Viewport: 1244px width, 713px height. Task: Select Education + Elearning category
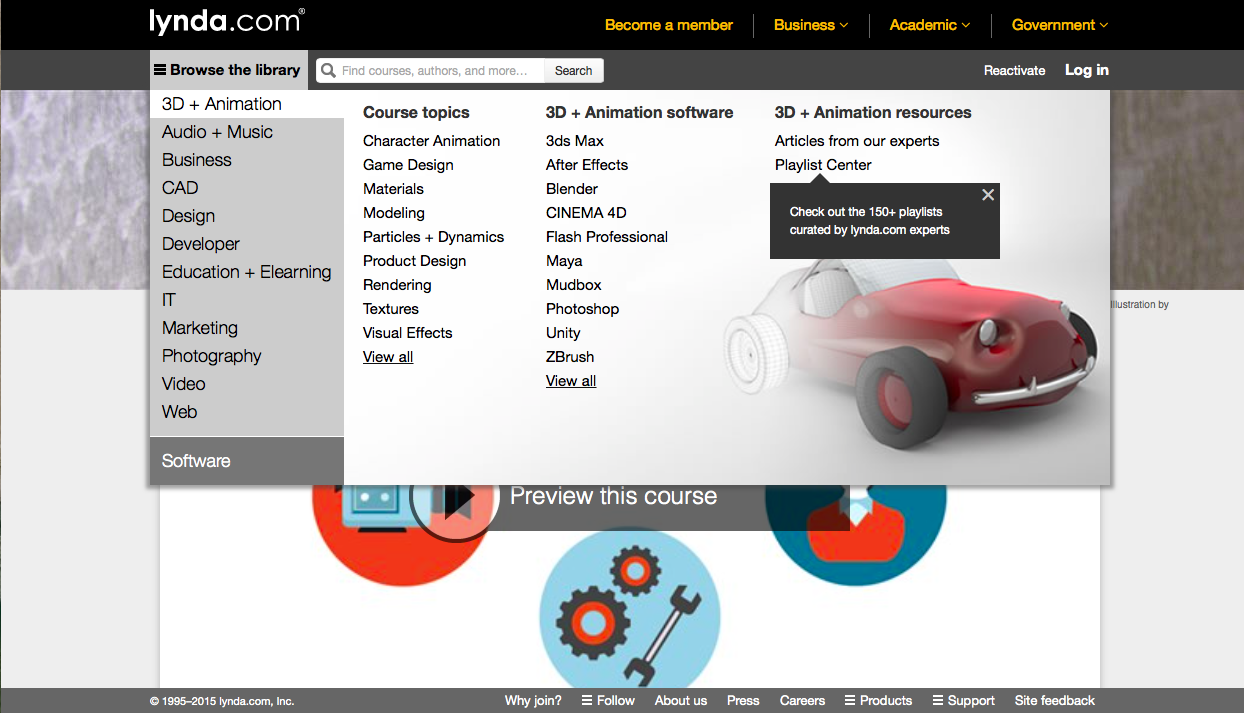tap(247, 272)
